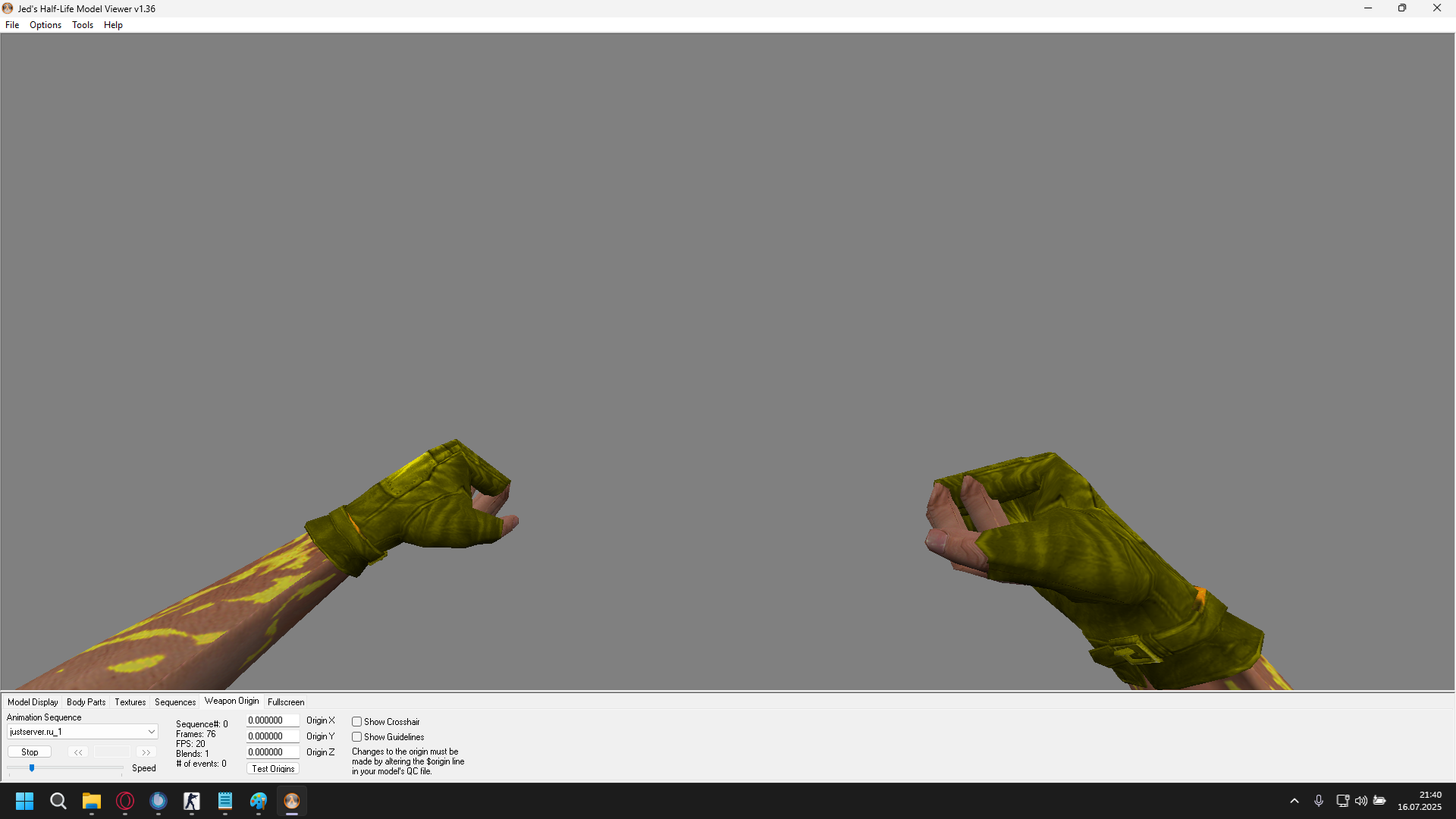Click the Test Origins button

point(273,769)
